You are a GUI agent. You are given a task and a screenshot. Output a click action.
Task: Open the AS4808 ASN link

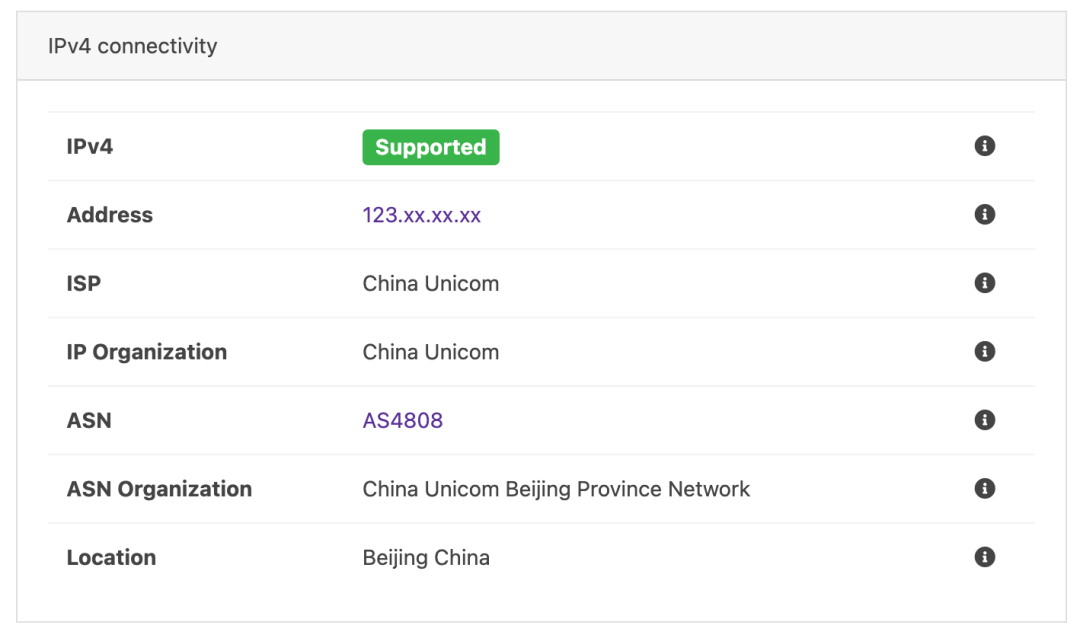(402, 420)
